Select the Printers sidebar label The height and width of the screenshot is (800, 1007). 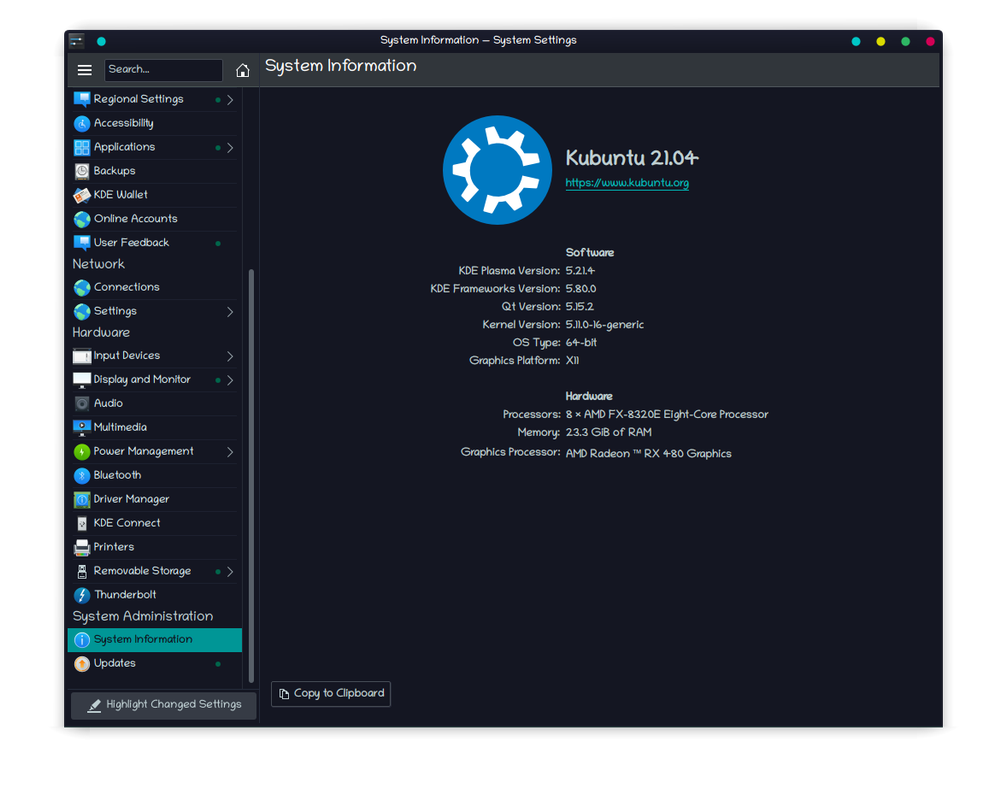(x=114, y=547)
